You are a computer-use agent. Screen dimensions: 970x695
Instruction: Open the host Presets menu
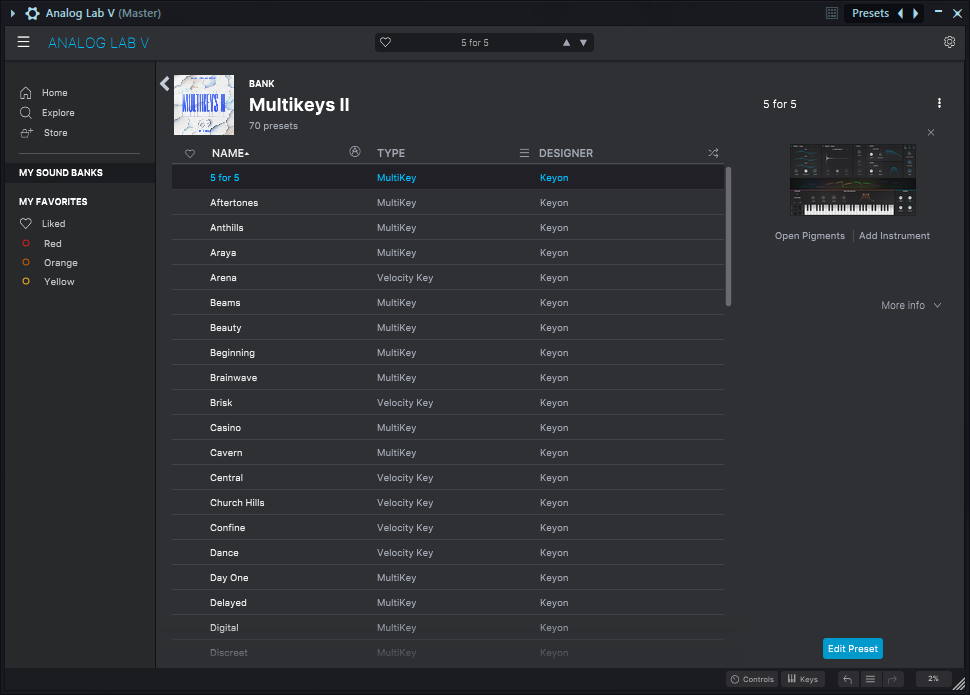[x=870, y=13]
